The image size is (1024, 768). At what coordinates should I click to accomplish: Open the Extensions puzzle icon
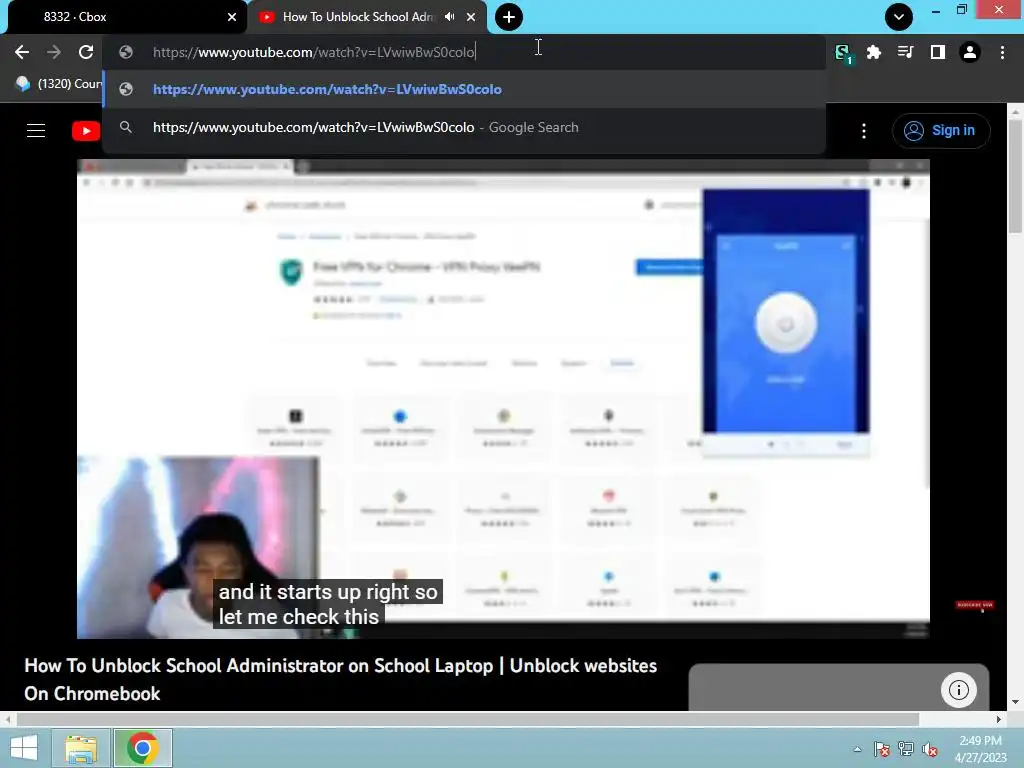pos(874,52)
